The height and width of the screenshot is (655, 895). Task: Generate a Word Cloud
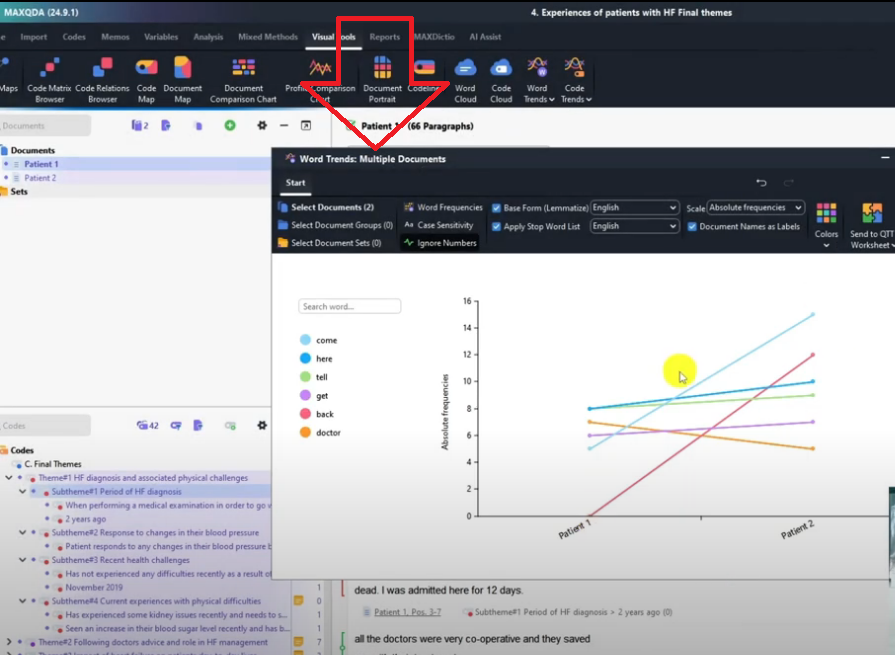pos(465,80)
